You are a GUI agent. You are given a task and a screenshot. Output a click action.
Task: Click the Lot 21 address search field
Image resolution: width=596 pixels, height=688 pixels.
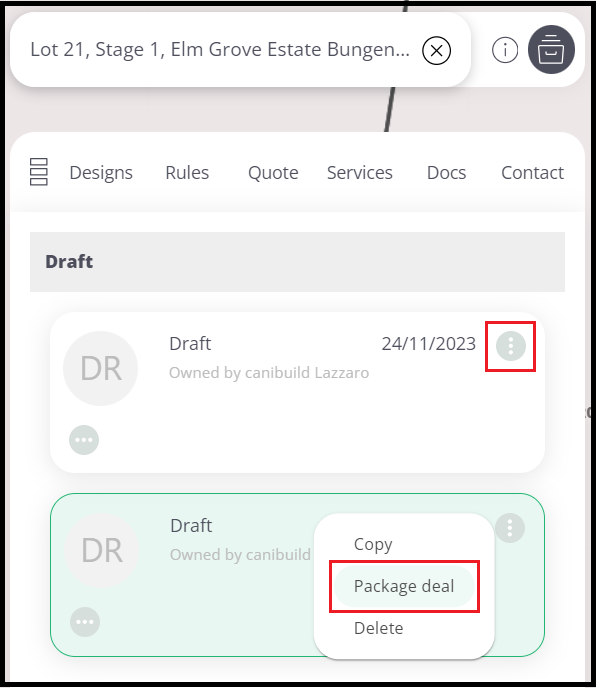219,50
